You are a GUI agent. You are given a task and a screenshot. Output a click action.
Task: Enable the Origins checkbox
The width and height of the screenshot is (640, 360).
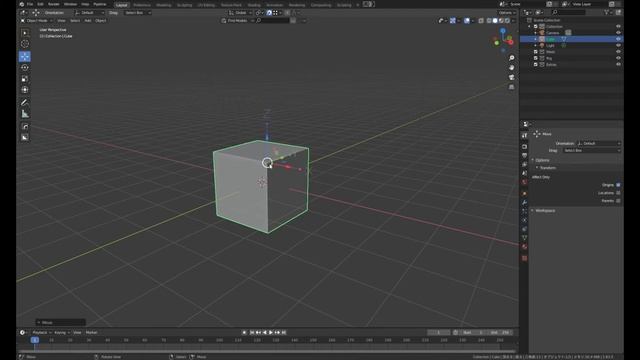(618, 185)
